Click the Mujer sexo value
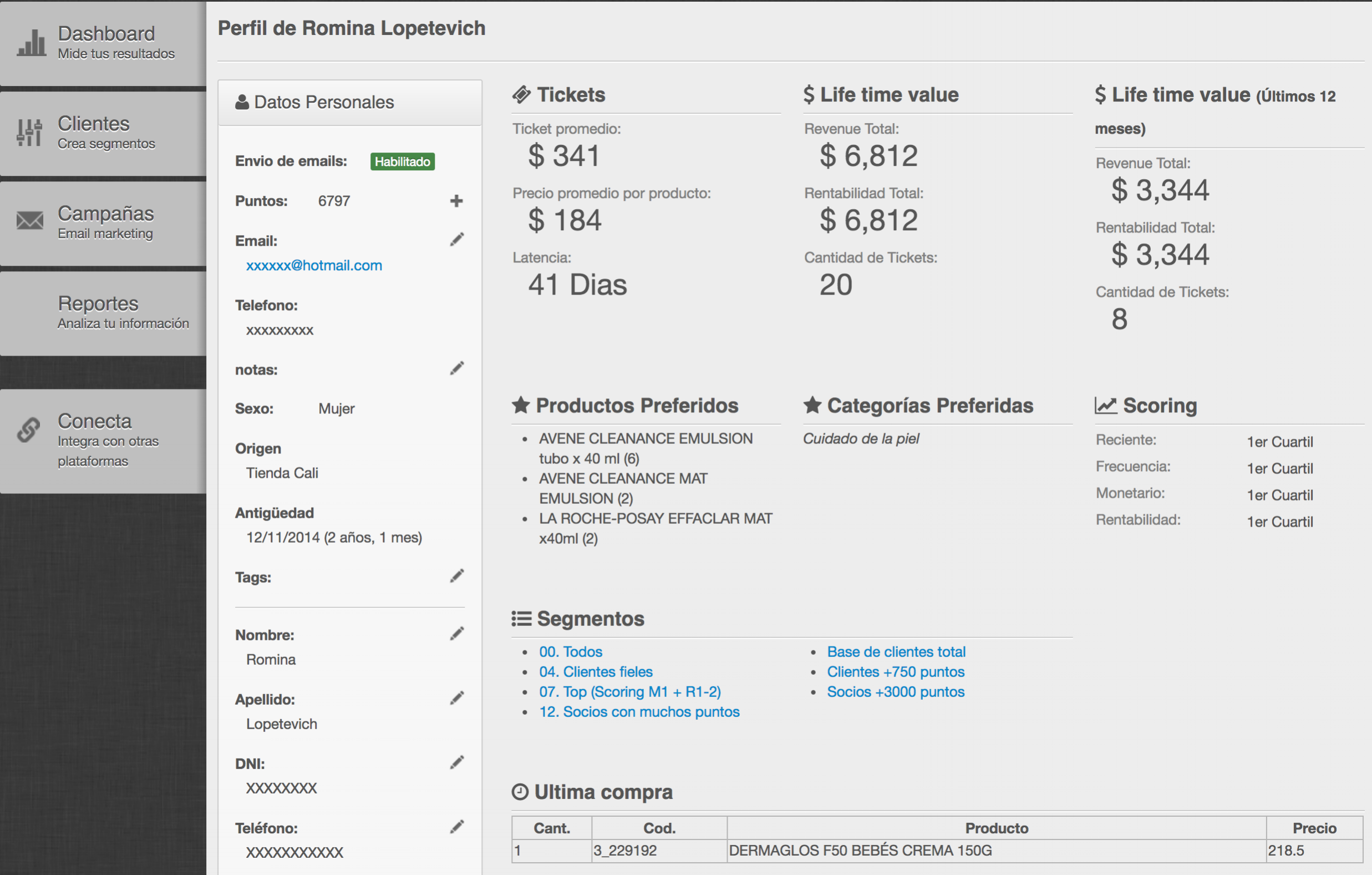The height and width of the screenshot is (875, 1372). [336, 408]
